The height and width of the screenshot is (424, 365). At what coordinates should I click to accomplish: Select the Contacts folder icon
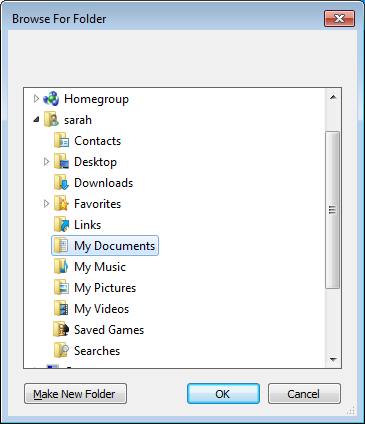click(61, 141)
